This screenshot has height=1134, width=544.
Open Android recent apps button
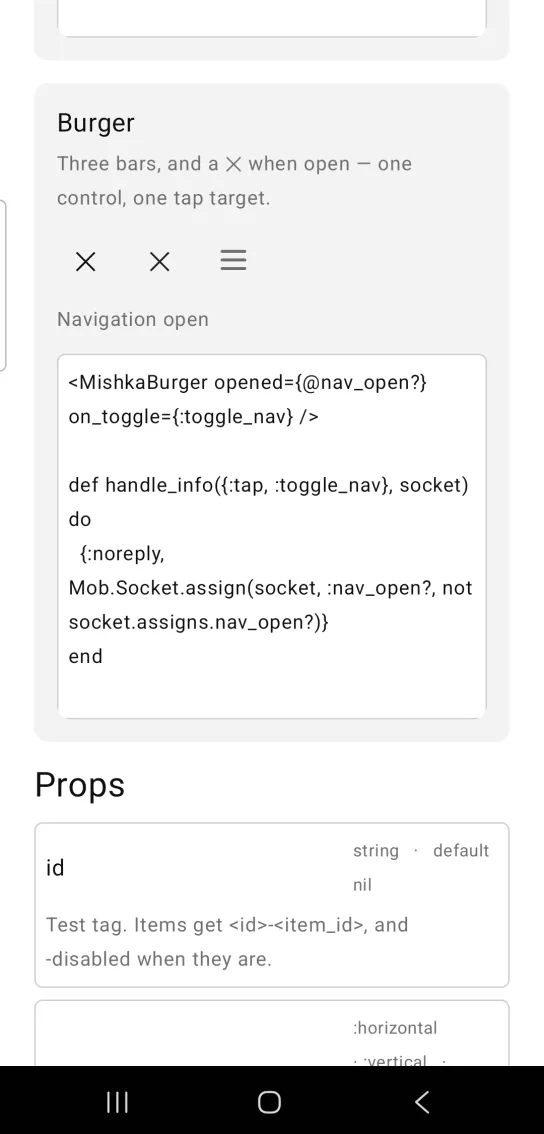point(117,1101)
